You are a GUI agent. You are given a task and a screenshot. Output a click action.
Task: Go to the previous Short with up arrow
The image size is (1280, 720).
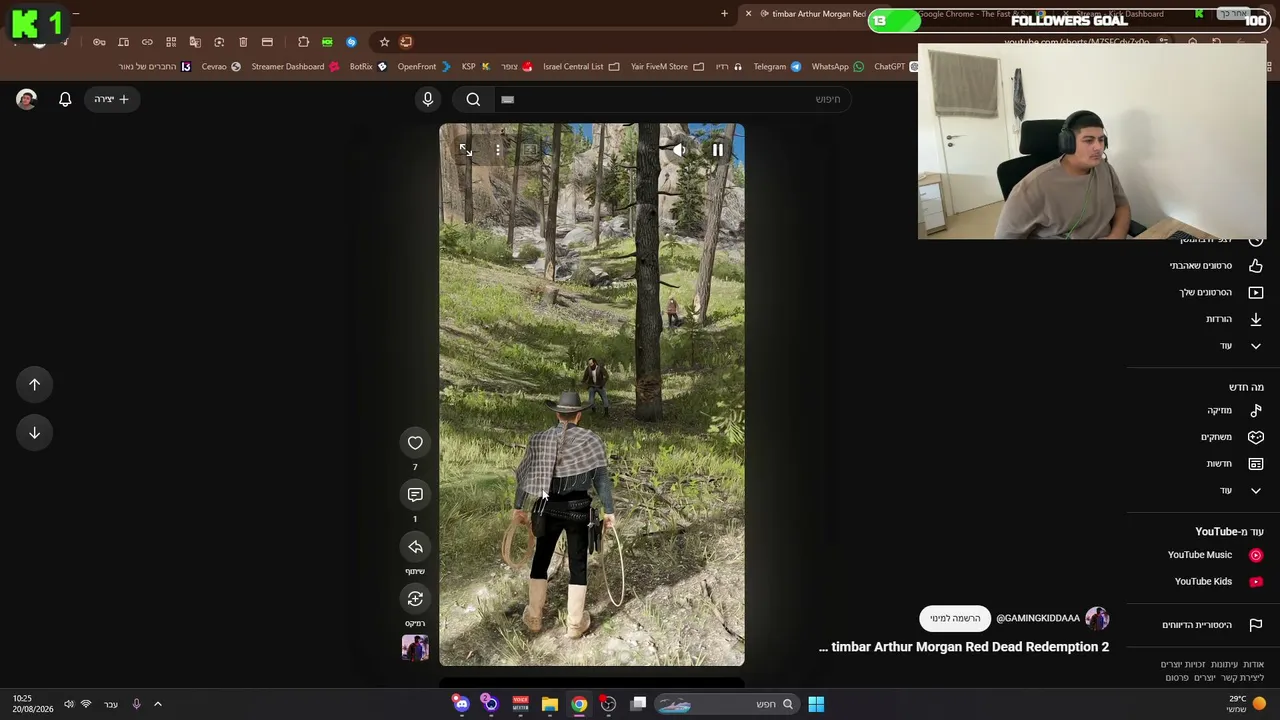pos(34,385)
